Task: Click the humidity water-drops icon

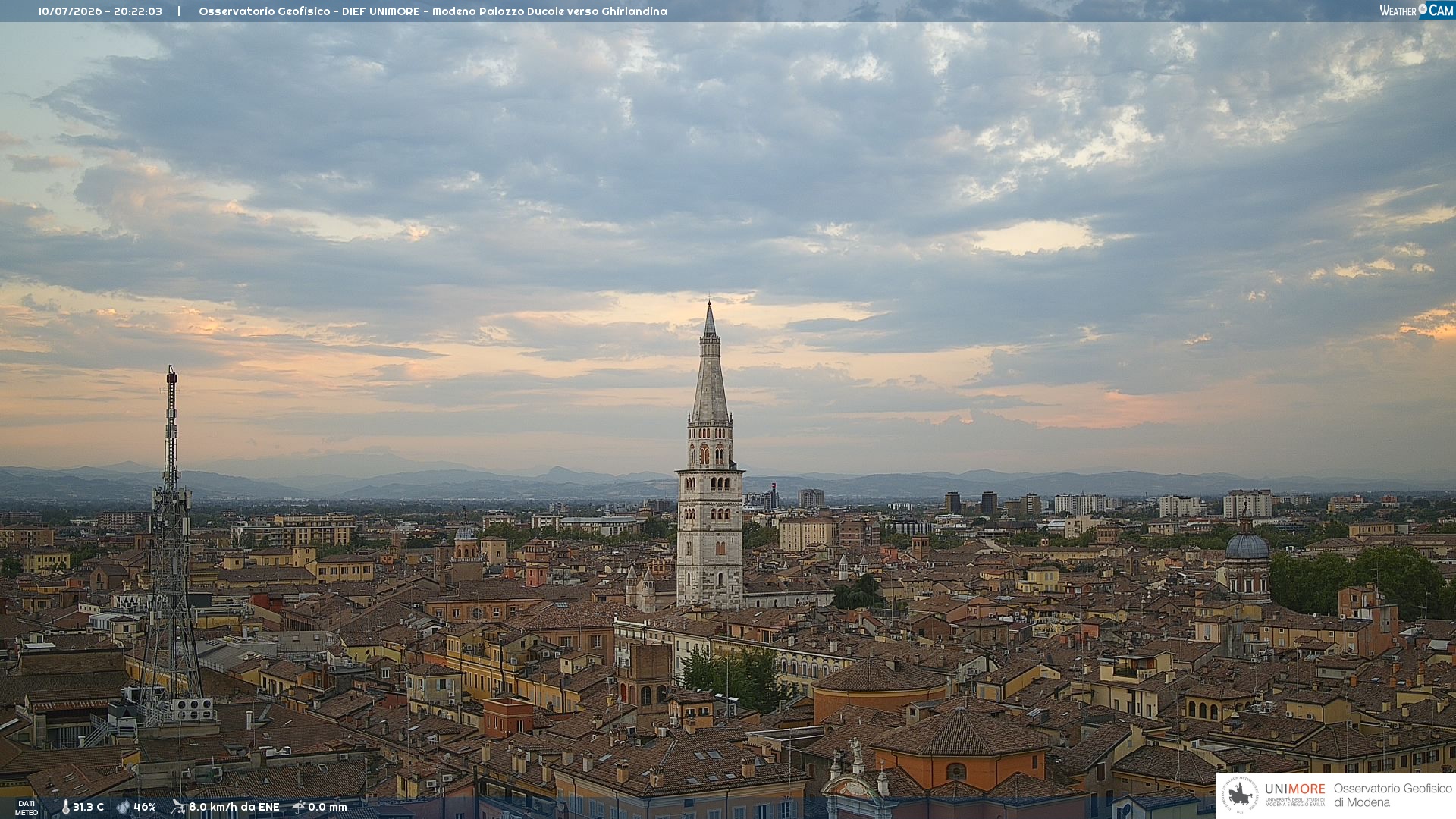Action: tap(123, 808)
